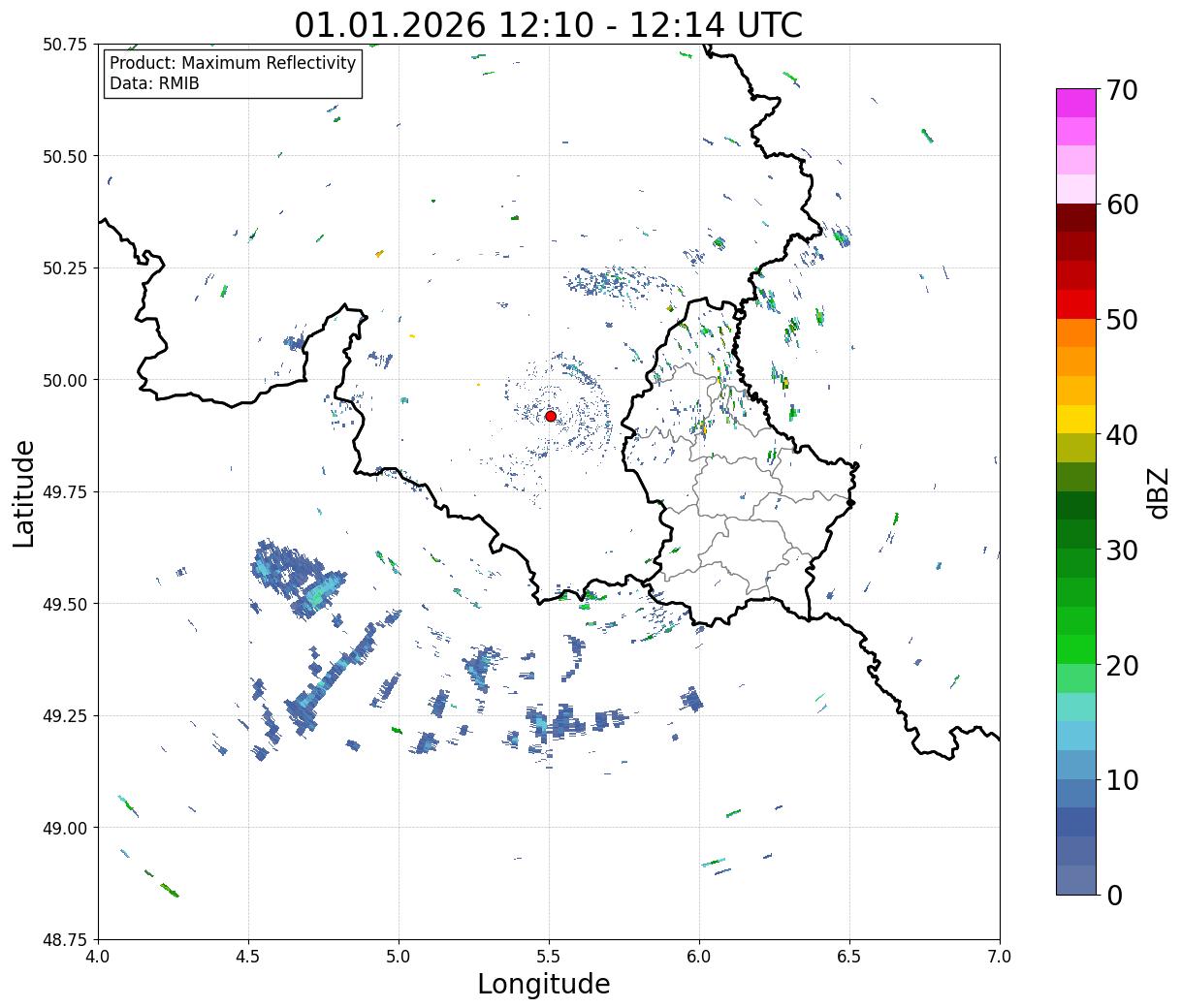
Task: Click the longitude tick label 6.0
Action: (x=699, y=957)
